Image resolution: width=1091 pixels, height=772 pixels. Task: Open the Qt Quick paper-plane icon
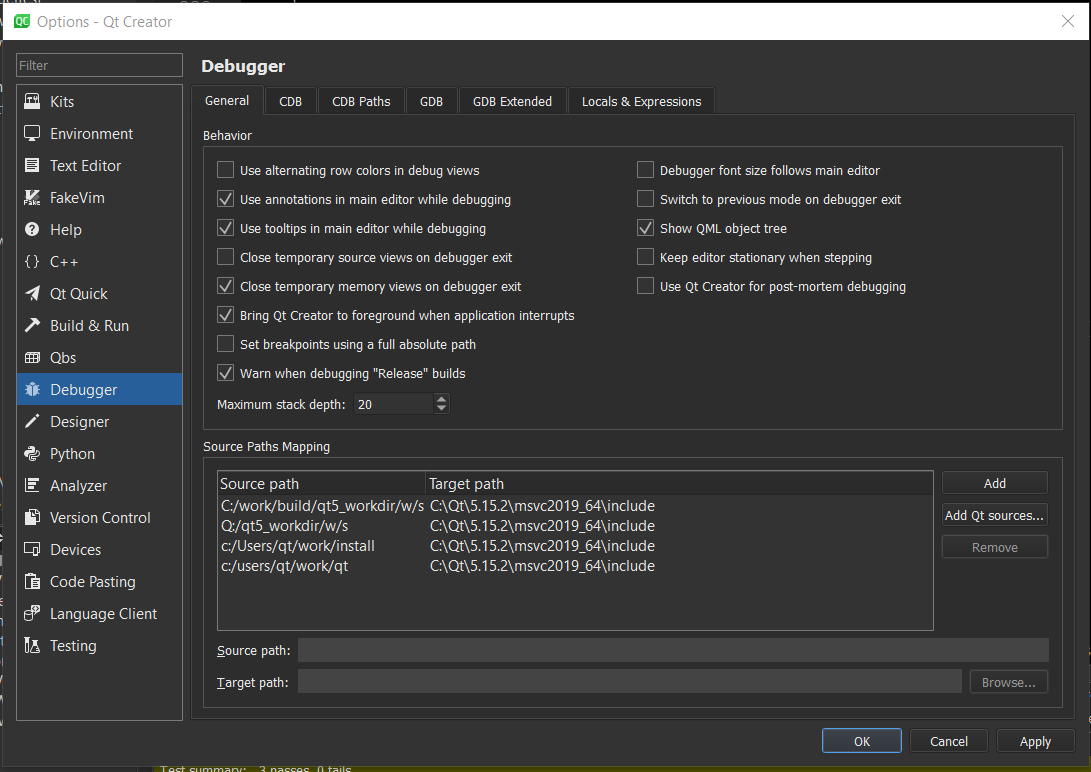32,293
